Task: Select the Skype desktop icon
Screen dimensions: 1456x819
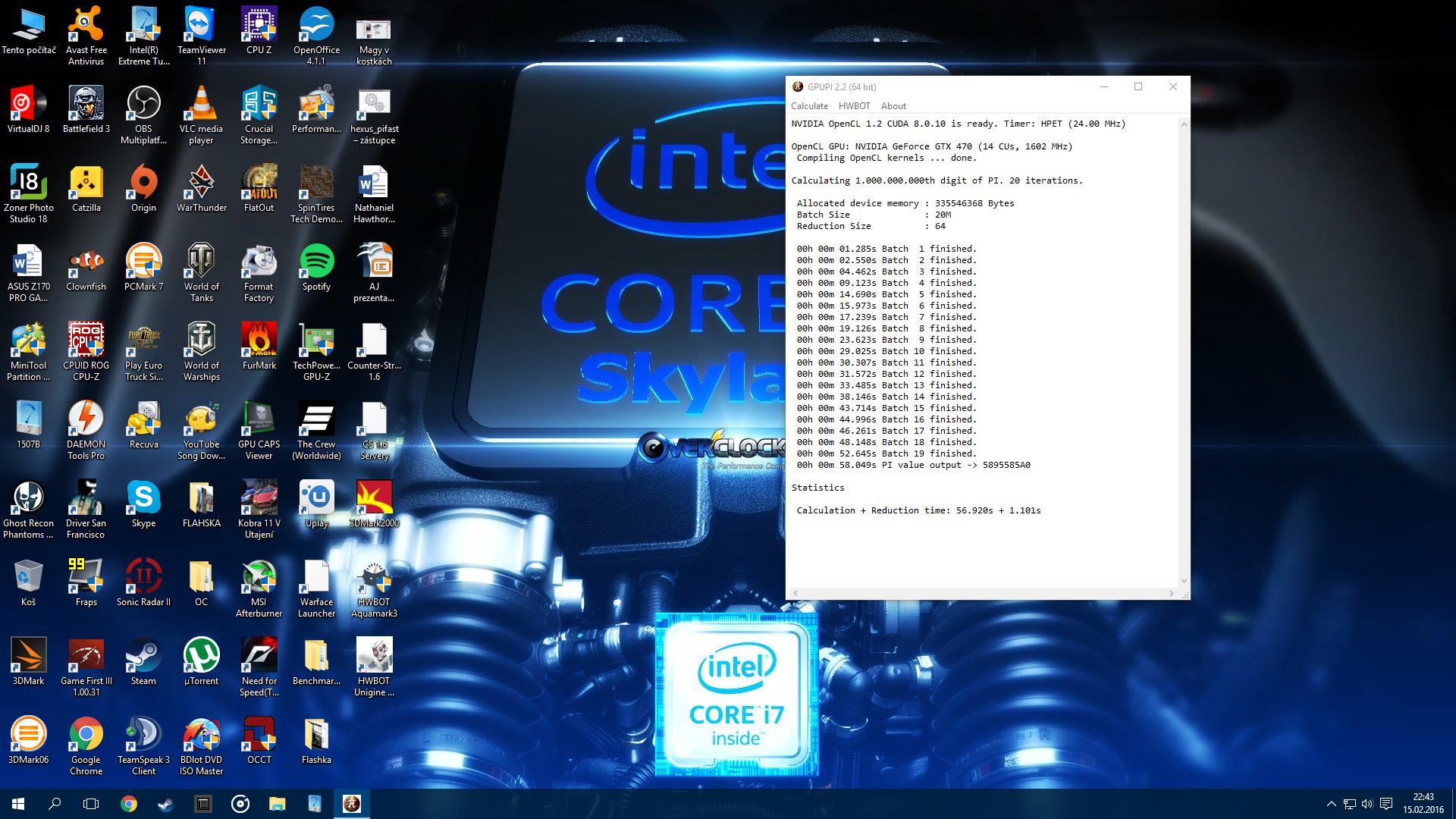Action: click(143, 505)
